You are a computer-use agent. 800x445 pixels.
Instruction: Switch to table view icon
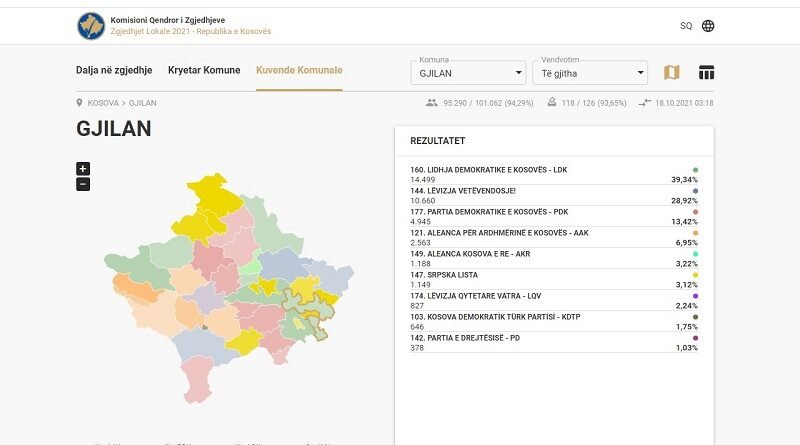pos(706,73)
